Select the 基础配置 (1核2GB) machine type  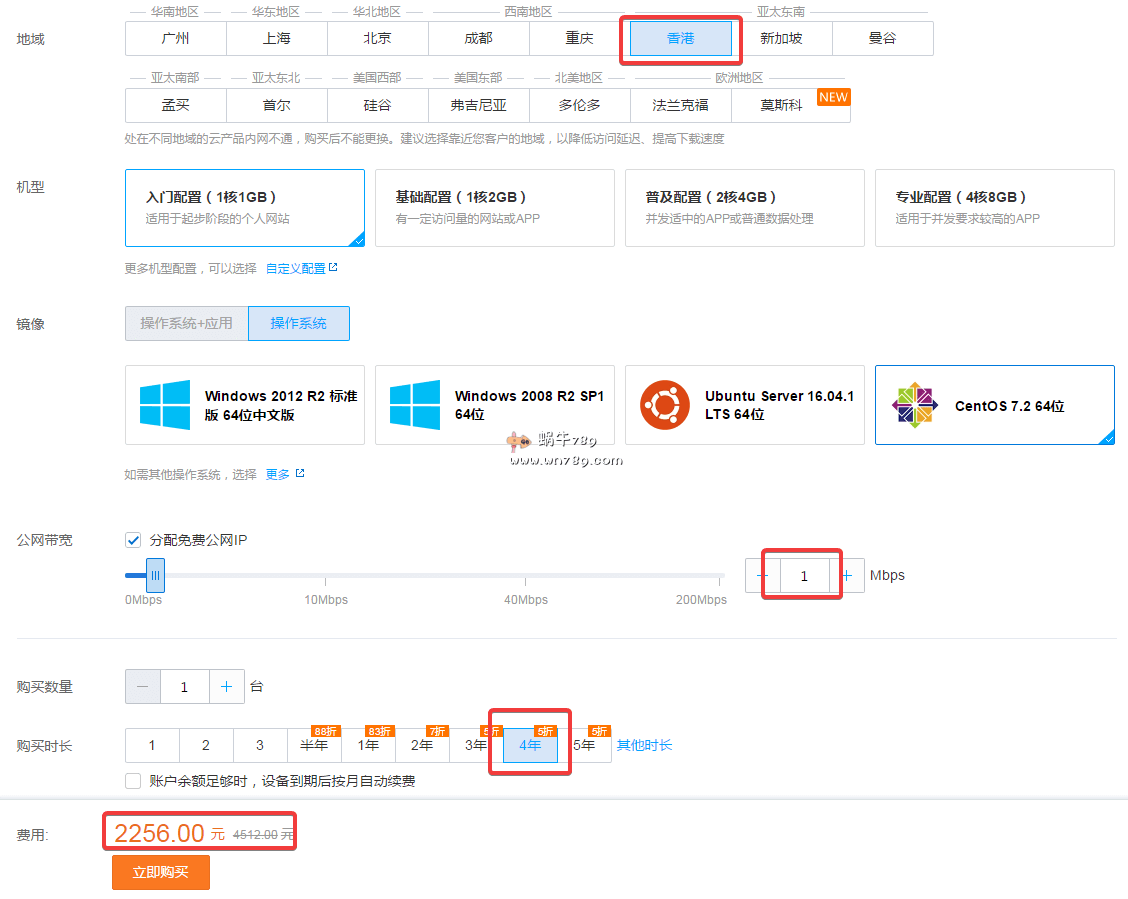click(x=494, y=207)
